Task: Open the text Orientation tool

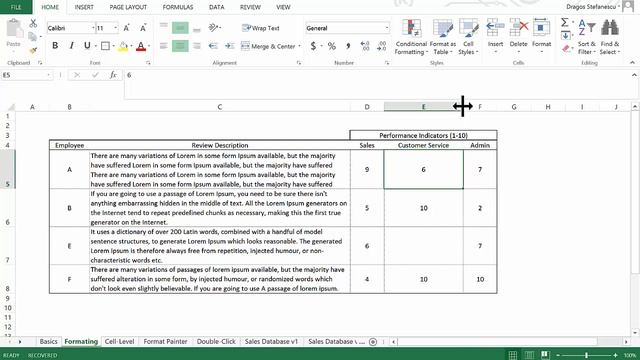Action: [x=214, y=28]
